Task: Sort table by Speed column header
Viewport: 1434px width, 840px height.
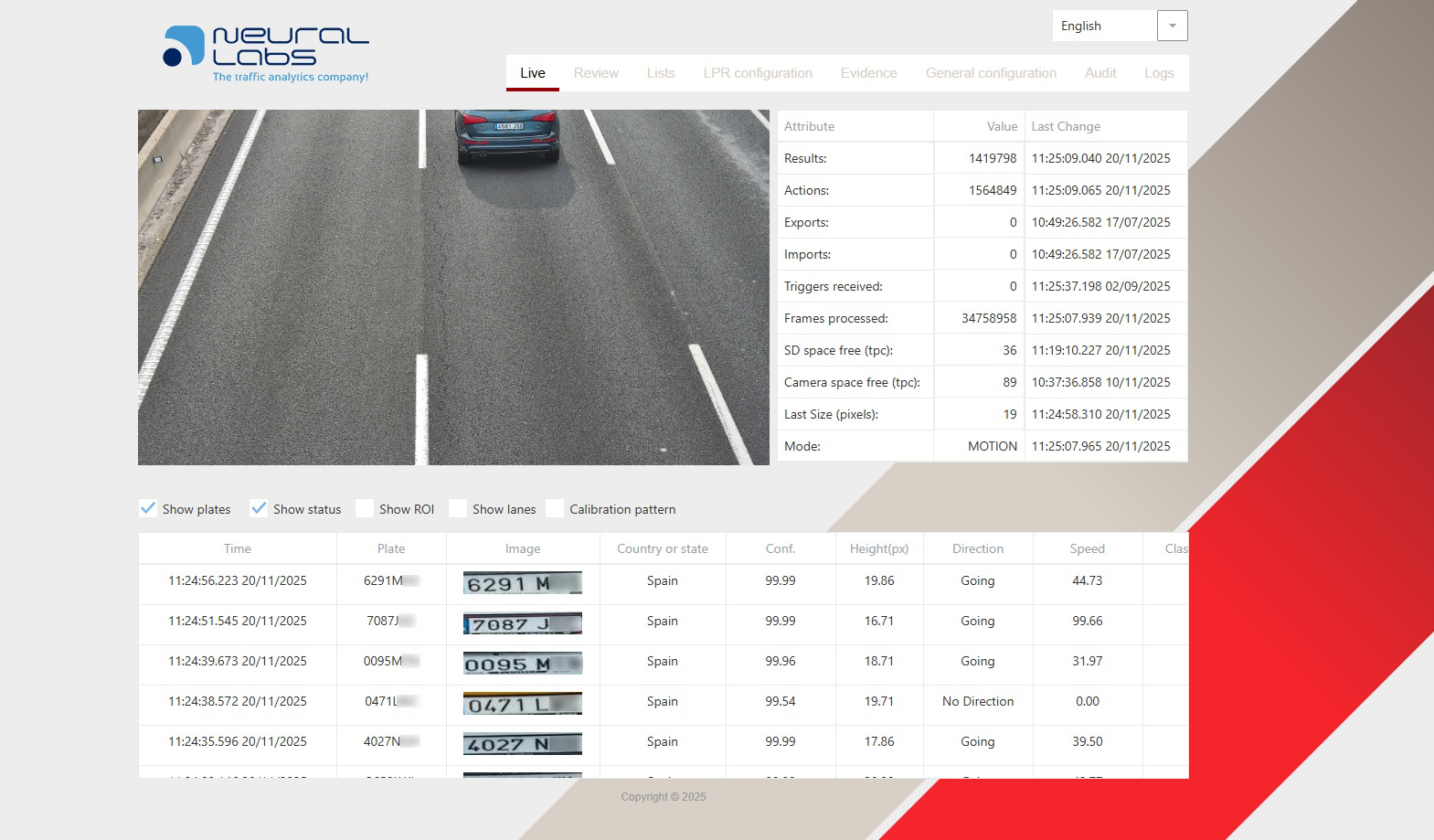Action: tap(1087, 548)
